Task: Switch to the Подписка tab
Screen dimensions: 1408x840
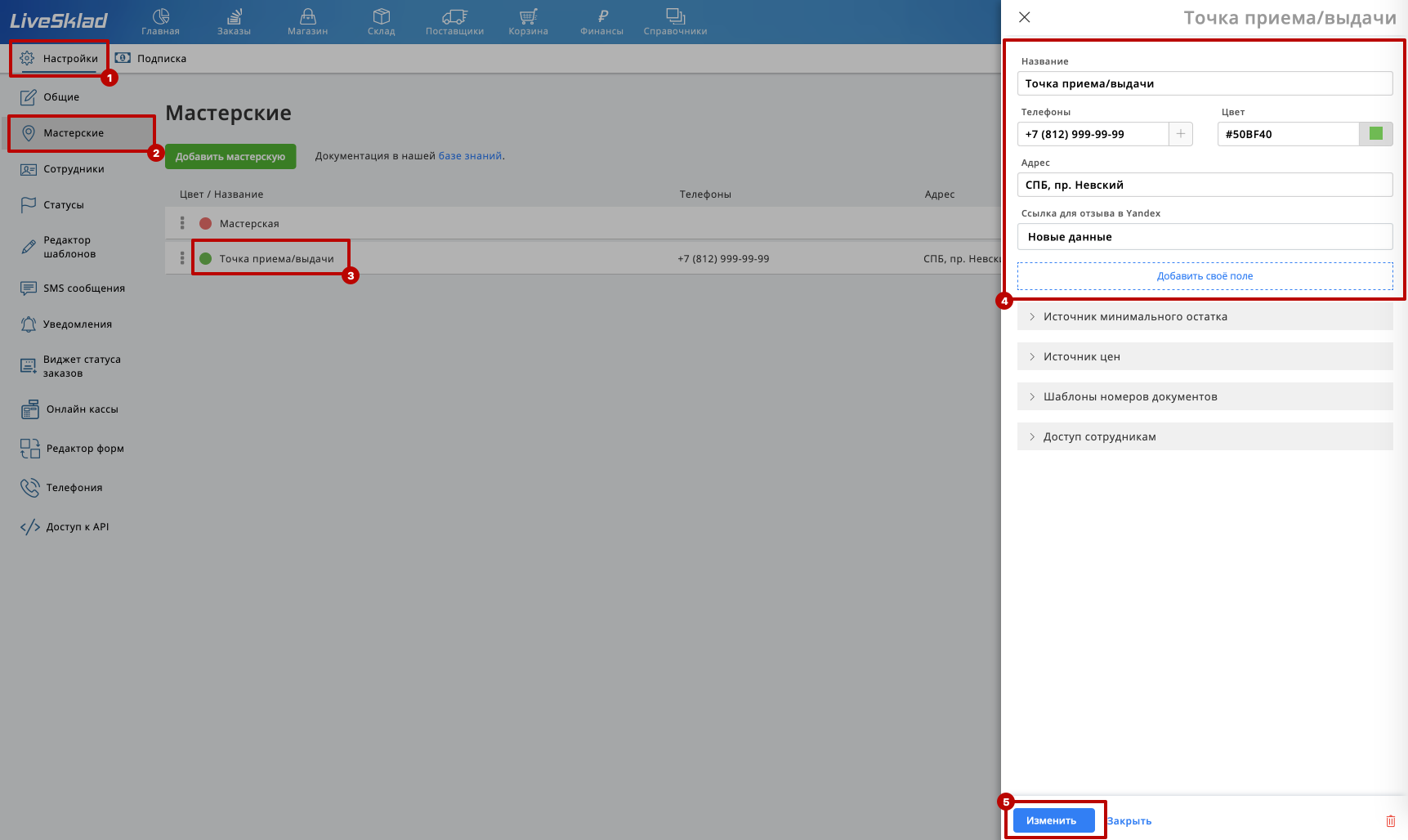Action: coord(151,58)
